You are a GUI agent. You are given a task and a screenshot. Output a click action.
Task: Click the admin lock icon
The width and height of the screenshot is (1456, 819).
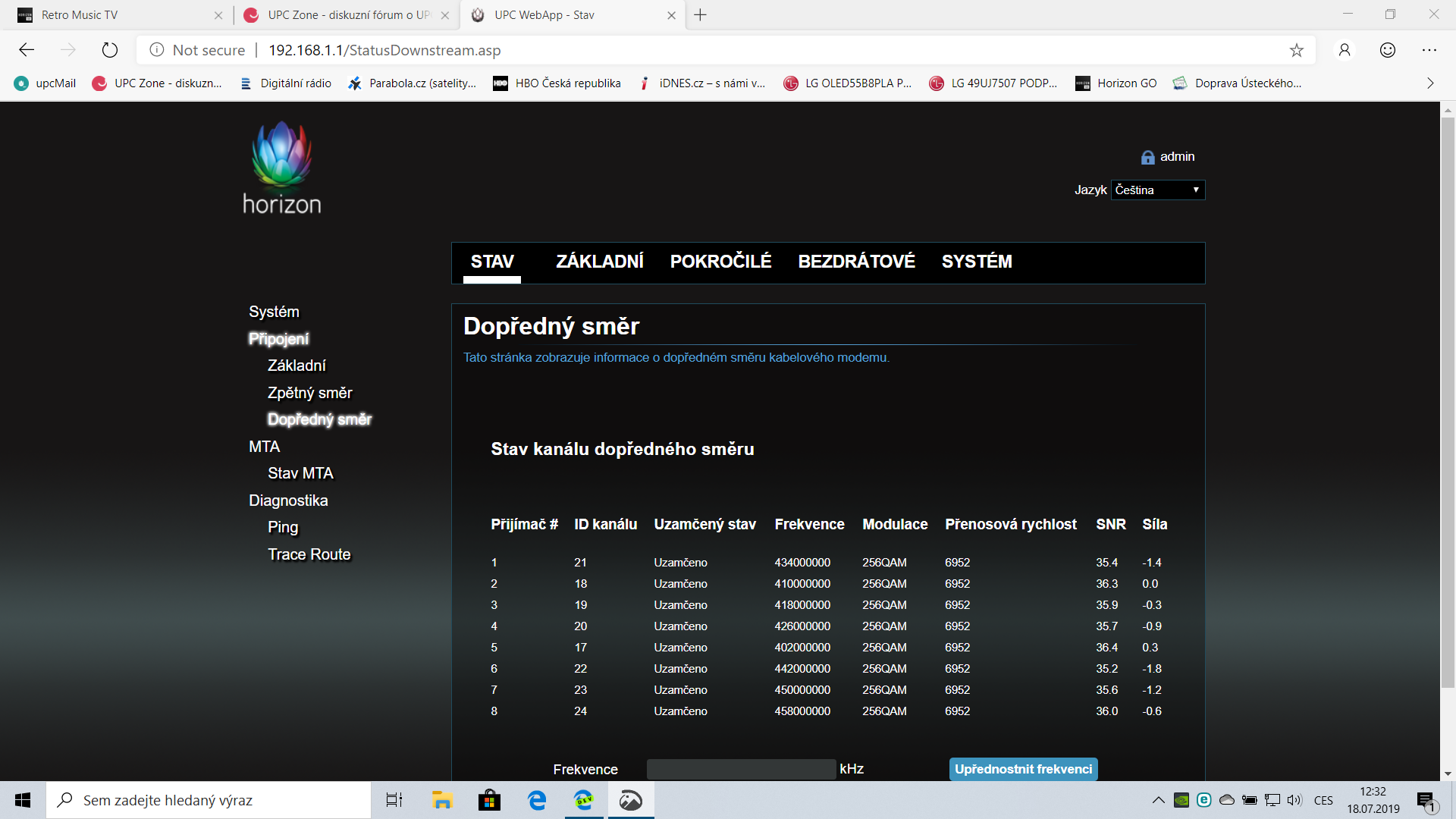(1147, 157)
